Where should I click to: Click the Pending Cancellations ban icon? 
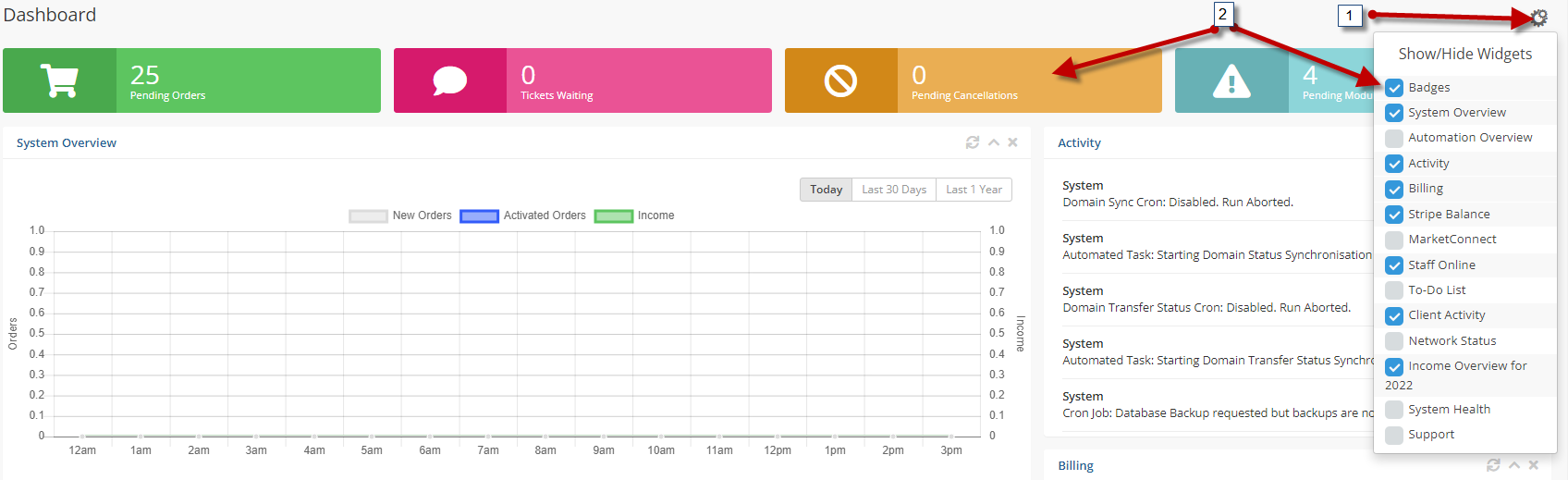tap(840, 80)
